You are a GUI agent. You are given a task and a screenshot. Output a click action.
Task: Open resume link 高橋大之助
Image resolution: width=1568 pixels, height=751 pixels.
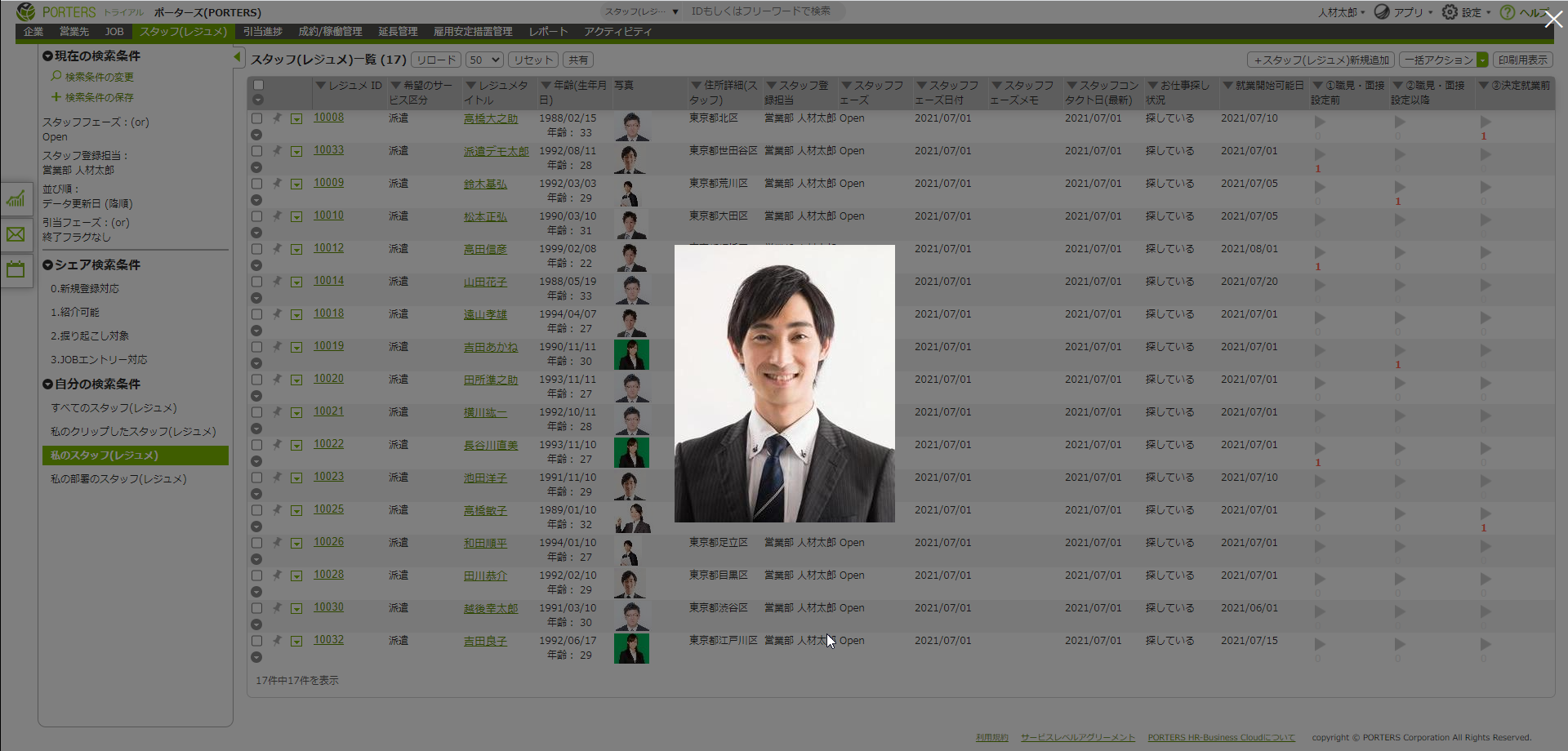coord(490,118)
